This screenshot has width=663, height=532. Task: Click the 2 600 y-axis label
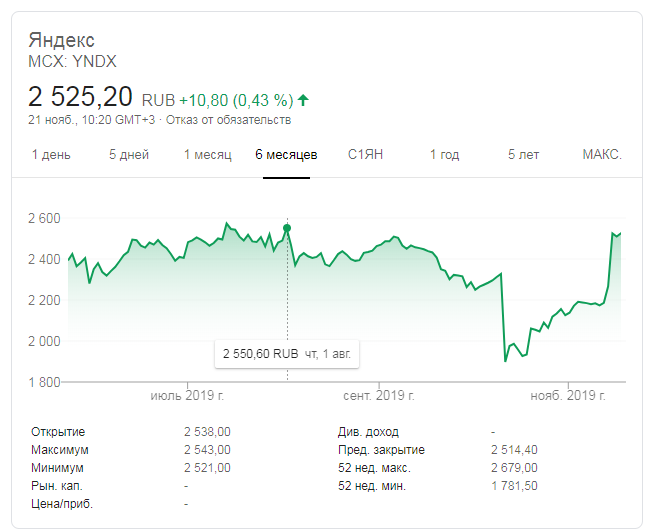43,218
